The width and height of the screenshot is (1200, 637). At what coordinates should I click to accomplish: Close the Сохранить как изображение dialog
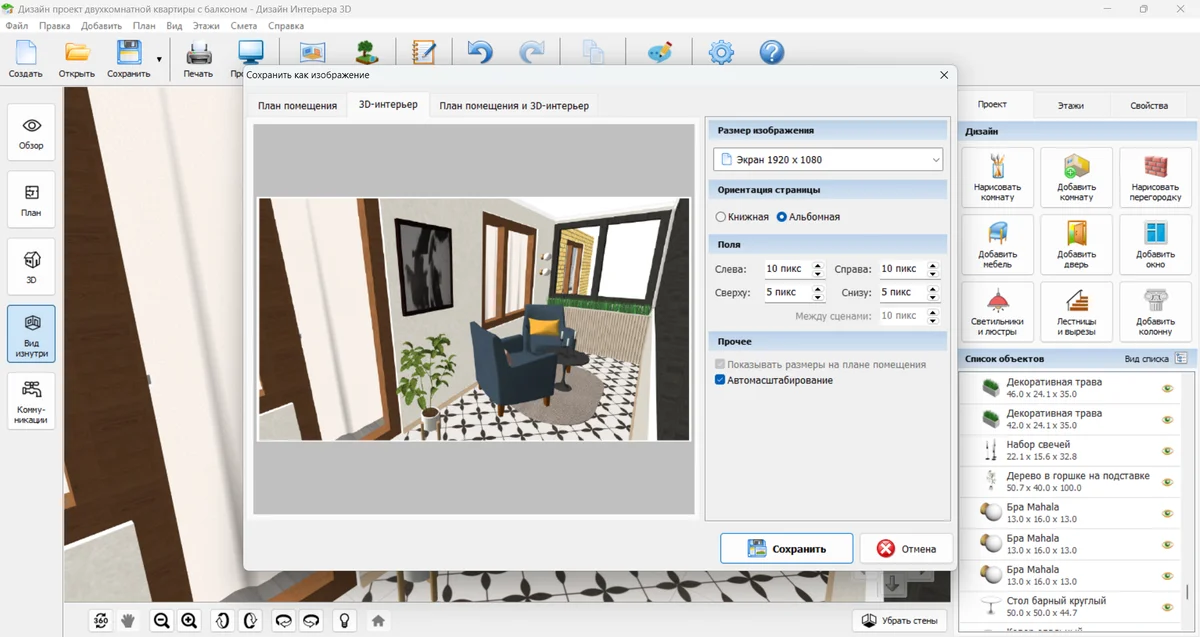pos(944,75)
